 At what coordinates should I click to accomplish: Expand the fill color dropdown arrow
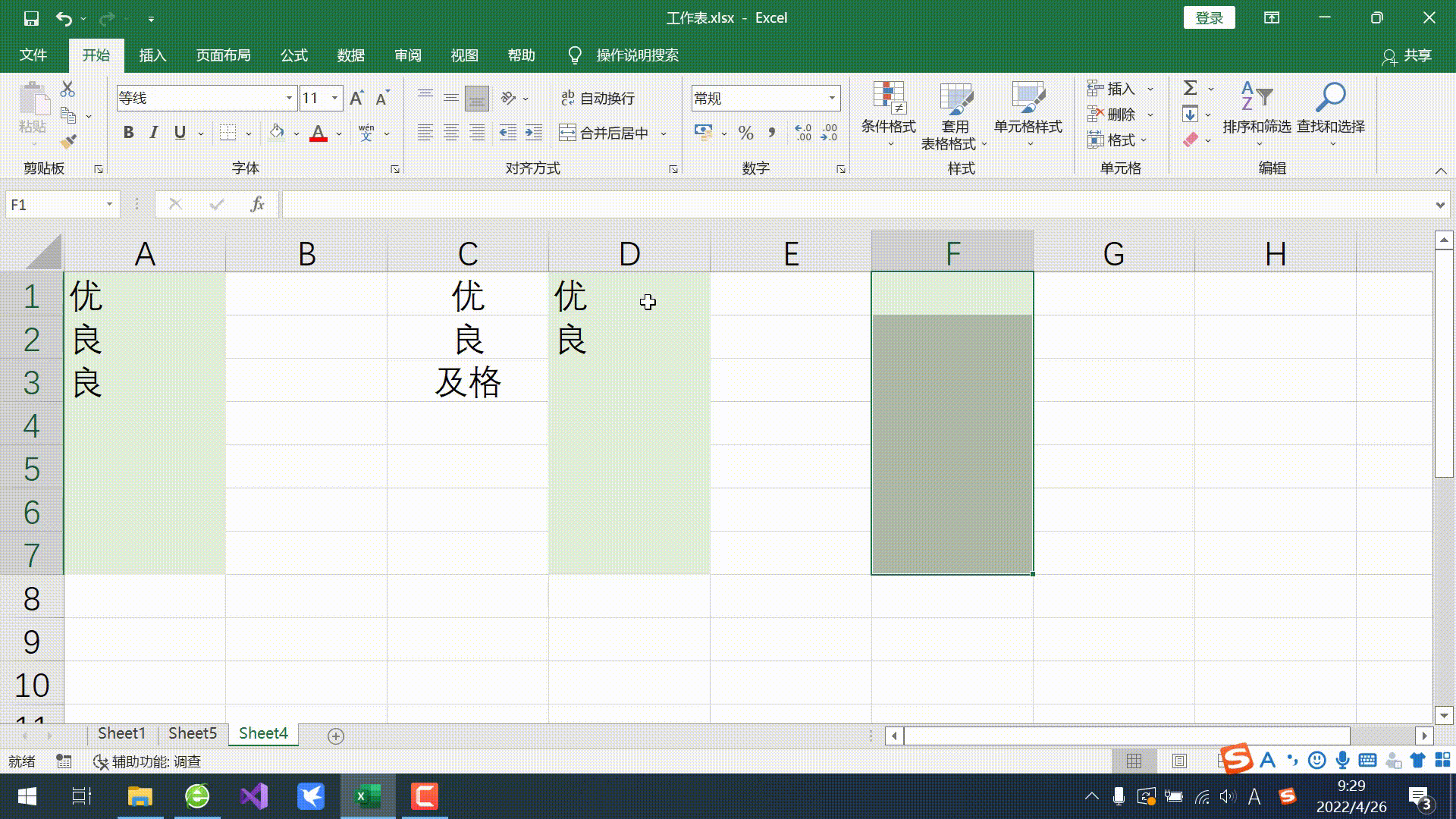[x=295, y=133]
